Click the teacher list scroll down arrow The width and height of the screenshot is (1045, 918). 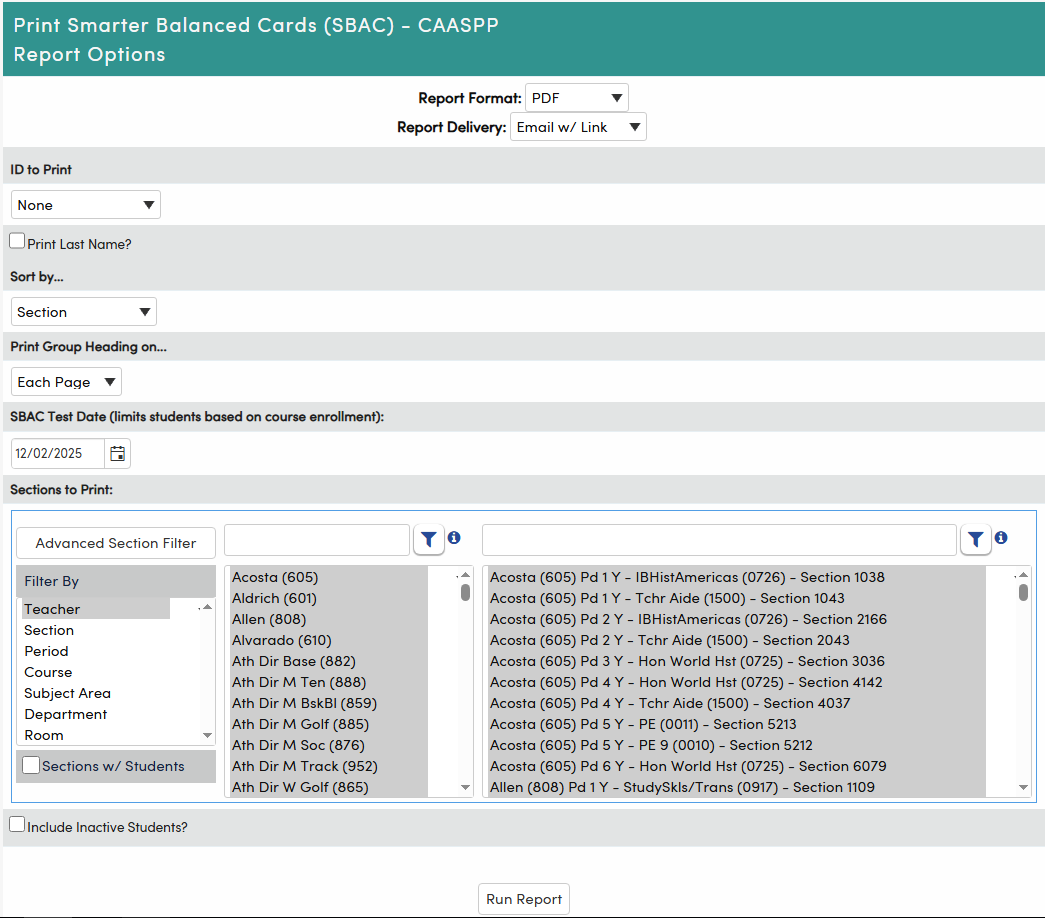tap(465, 787)
